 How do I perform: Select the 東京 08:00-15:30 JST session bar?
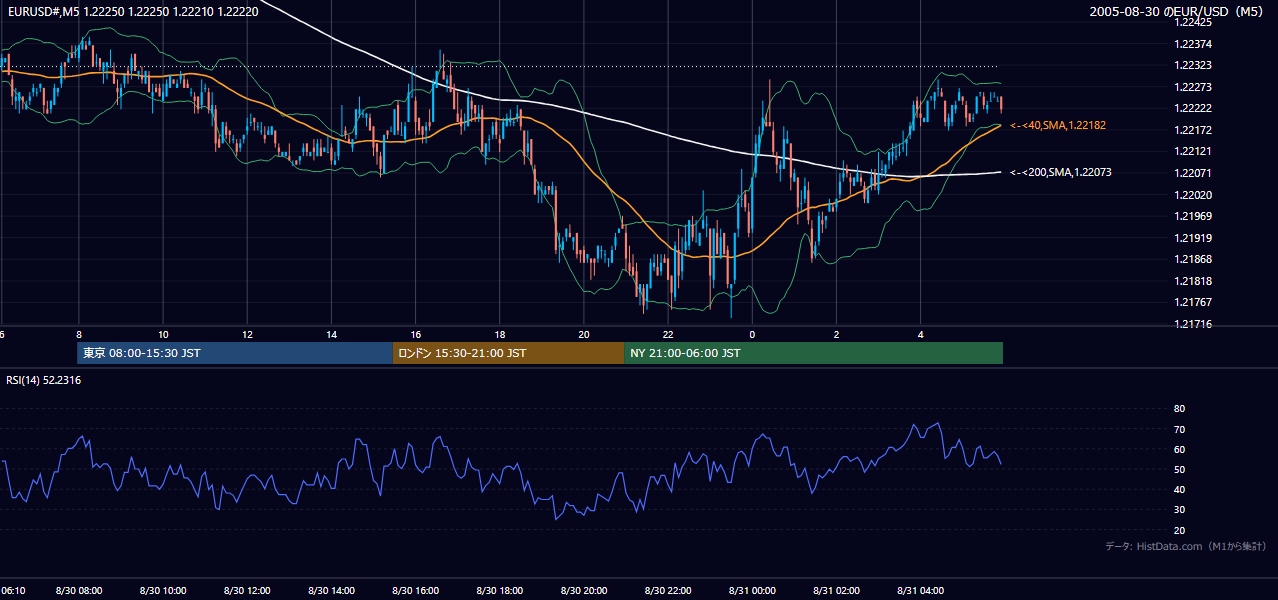point(235,353)
